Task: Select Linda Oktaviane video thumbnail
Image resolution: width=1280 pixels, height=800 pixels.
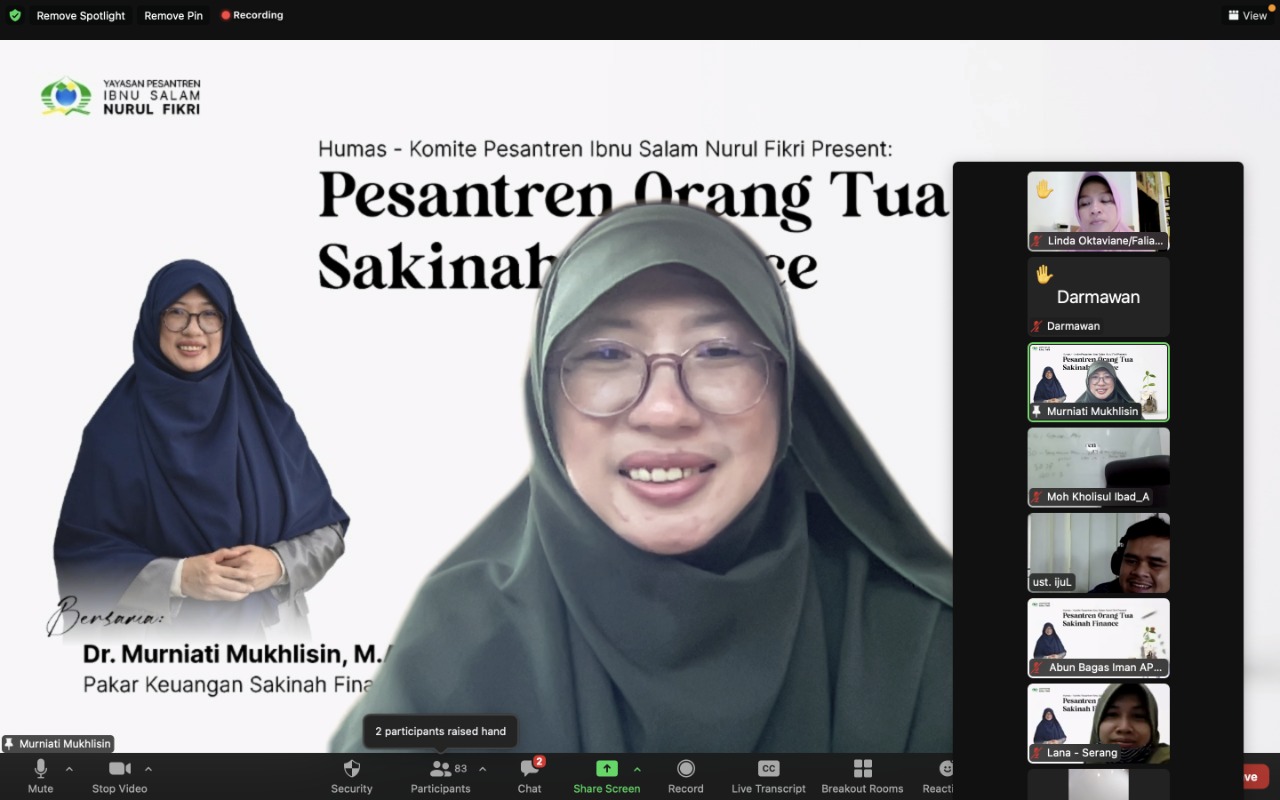Action: tap(1098, 210)
